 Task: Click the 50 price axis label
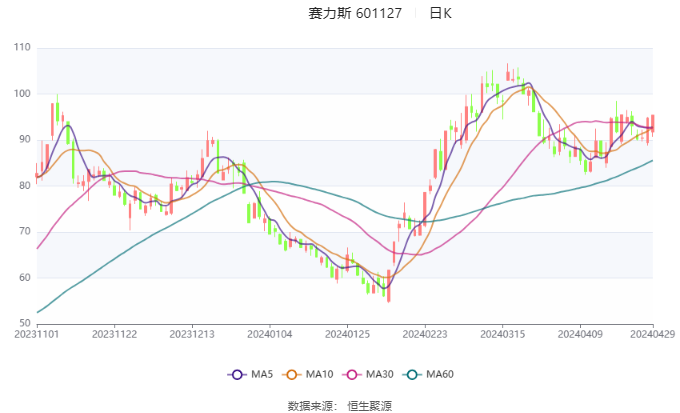tap(24, 324)
